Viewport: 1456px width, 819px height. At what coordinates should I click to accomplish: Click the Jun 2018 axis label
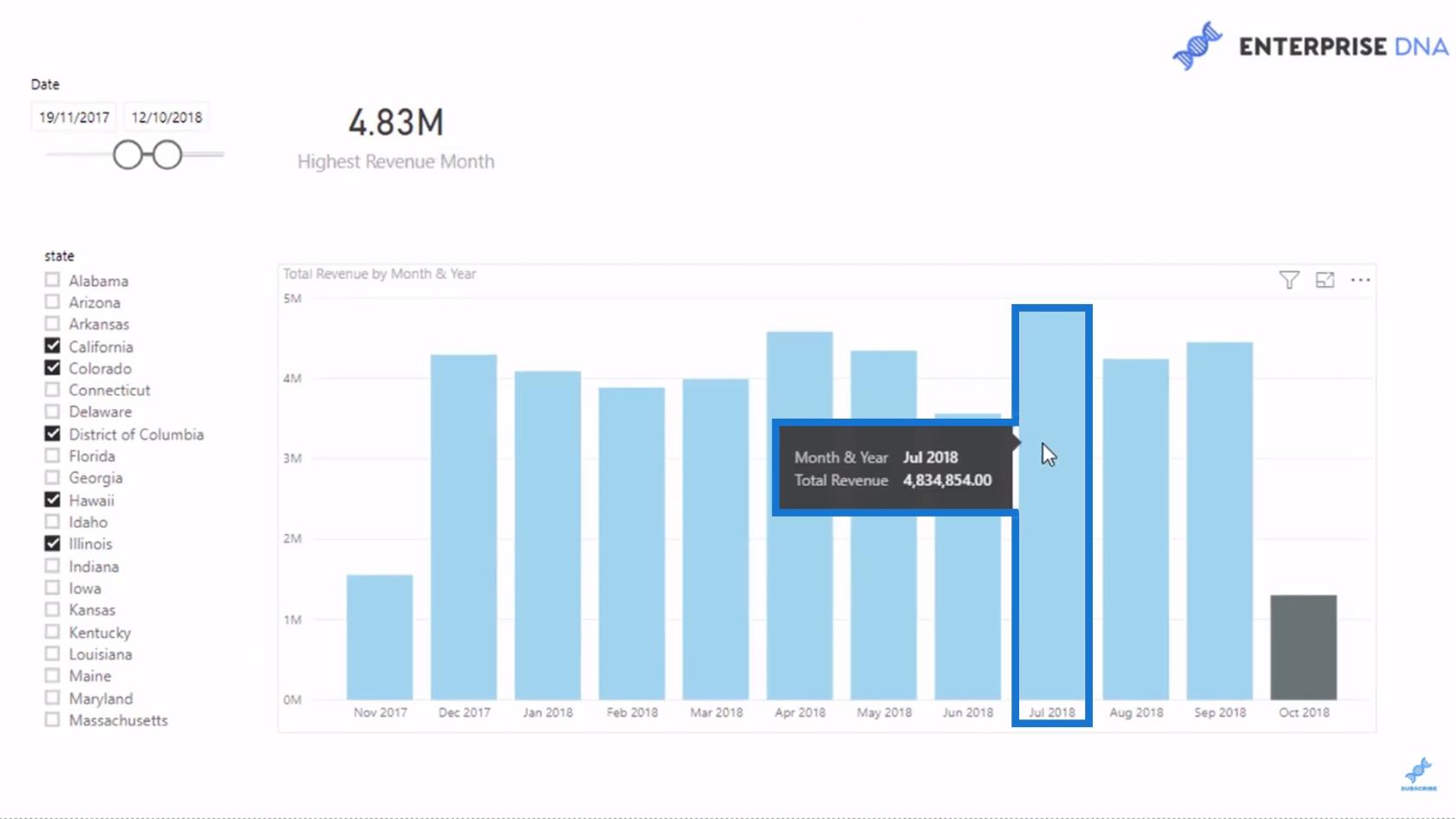(x=967, y=712)
